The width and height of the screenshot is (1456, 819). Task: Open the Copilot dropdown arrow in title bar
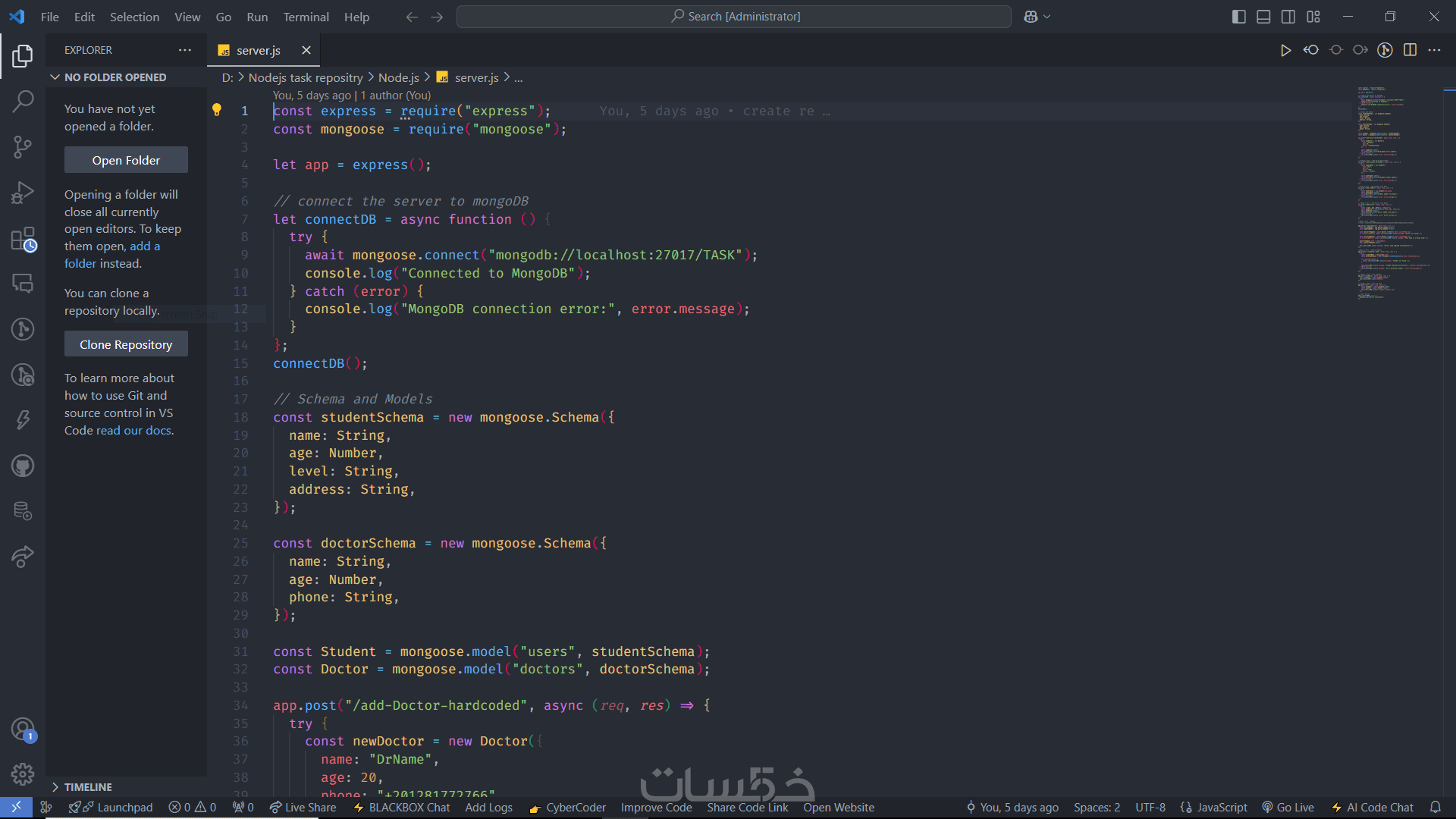1047,17
